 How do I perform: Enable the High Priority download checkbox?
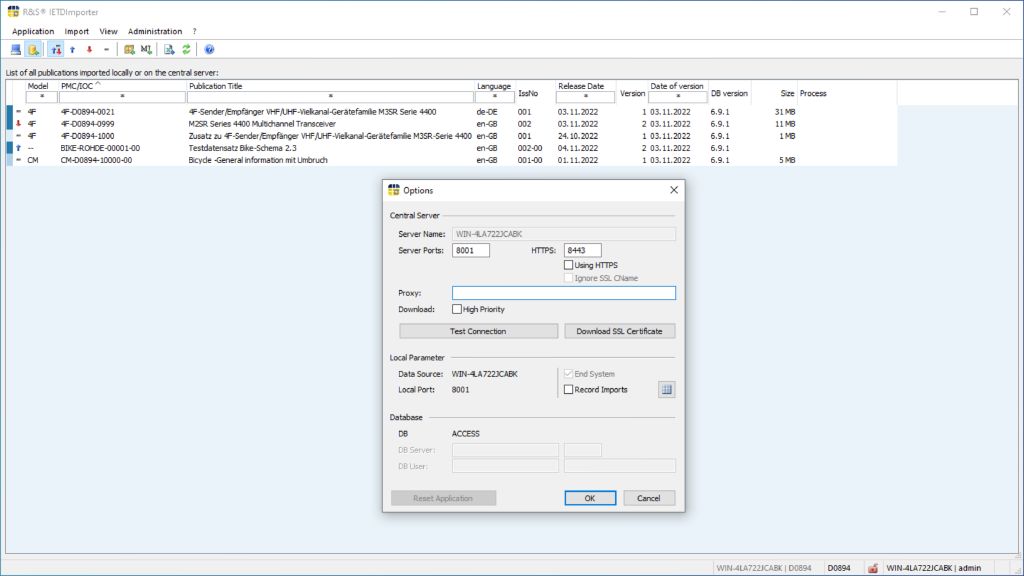click(x=456, y=309)
